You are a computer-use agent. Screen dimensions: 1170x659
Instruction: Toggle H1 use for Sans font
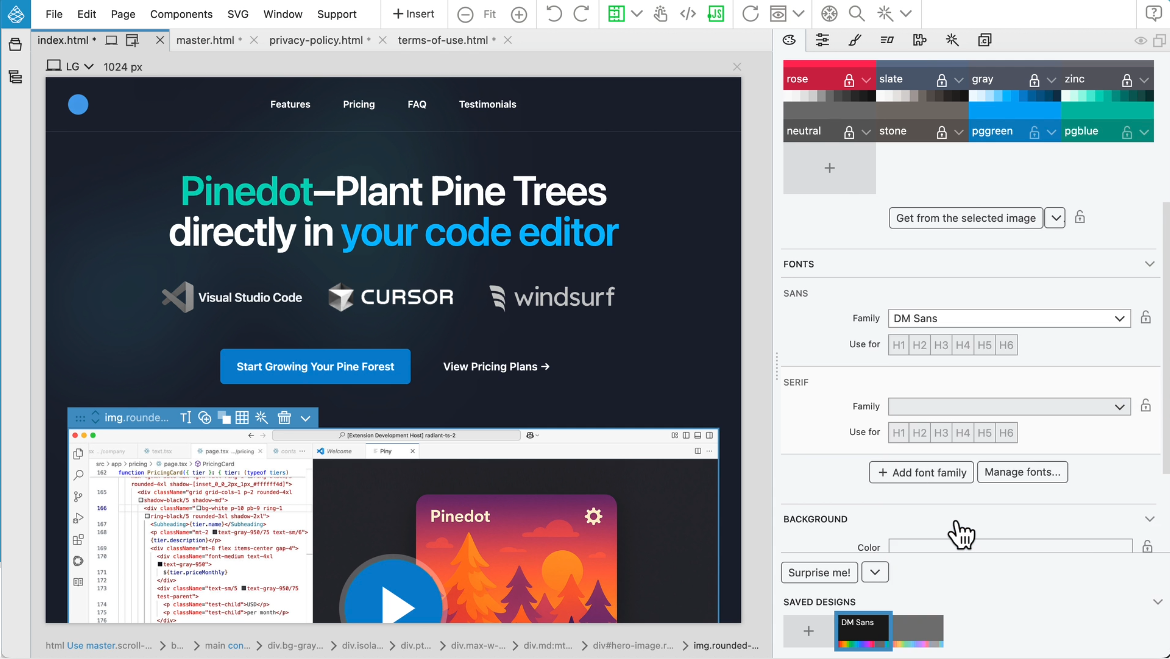tap(898, 345)
